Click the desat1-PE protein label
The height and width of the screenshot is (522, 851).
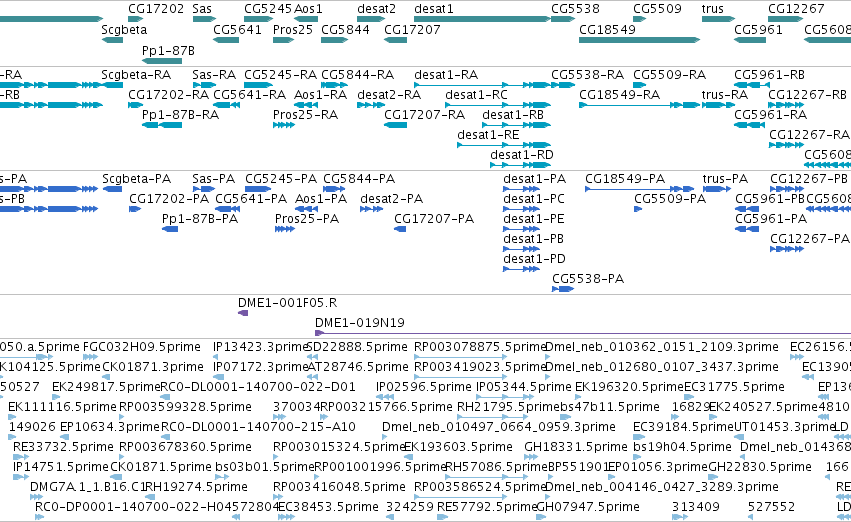(x=534, y=219)
